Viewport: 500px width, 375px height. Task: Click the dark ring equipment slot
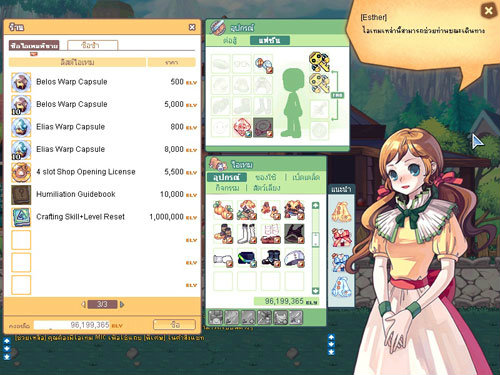pos(263,127)
